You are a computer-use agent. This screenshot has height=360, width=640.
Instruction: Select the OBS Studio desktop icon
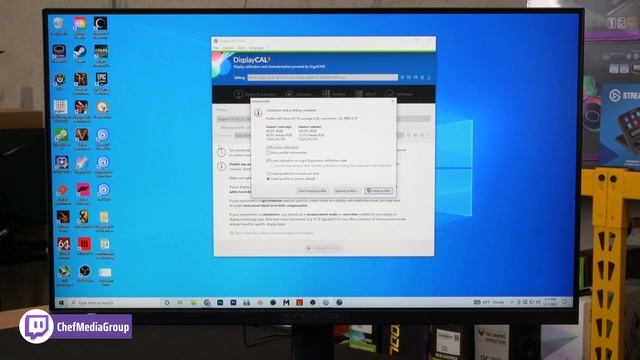tap(84, 273)
